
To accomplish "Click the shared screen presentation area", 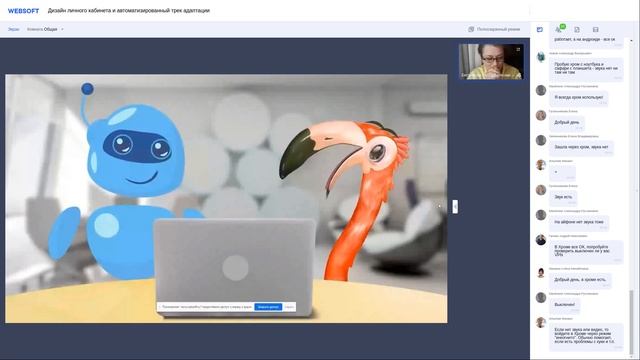I will 226,198.
